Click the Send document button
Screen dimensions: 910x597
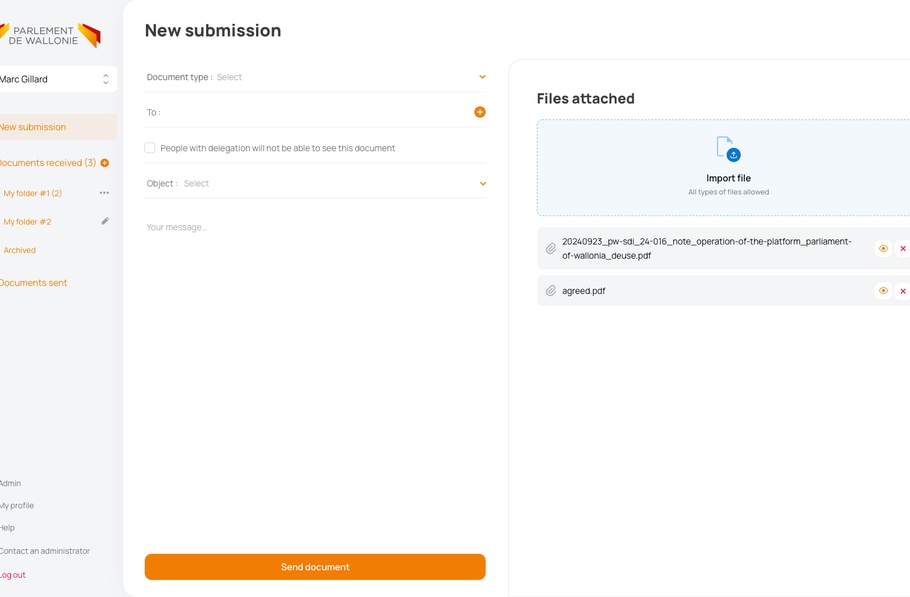point(315,567)
